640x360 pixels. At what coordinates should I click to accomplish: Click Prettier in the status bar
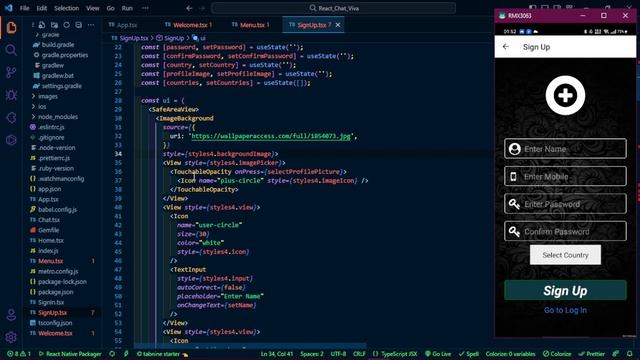point(591,354)
